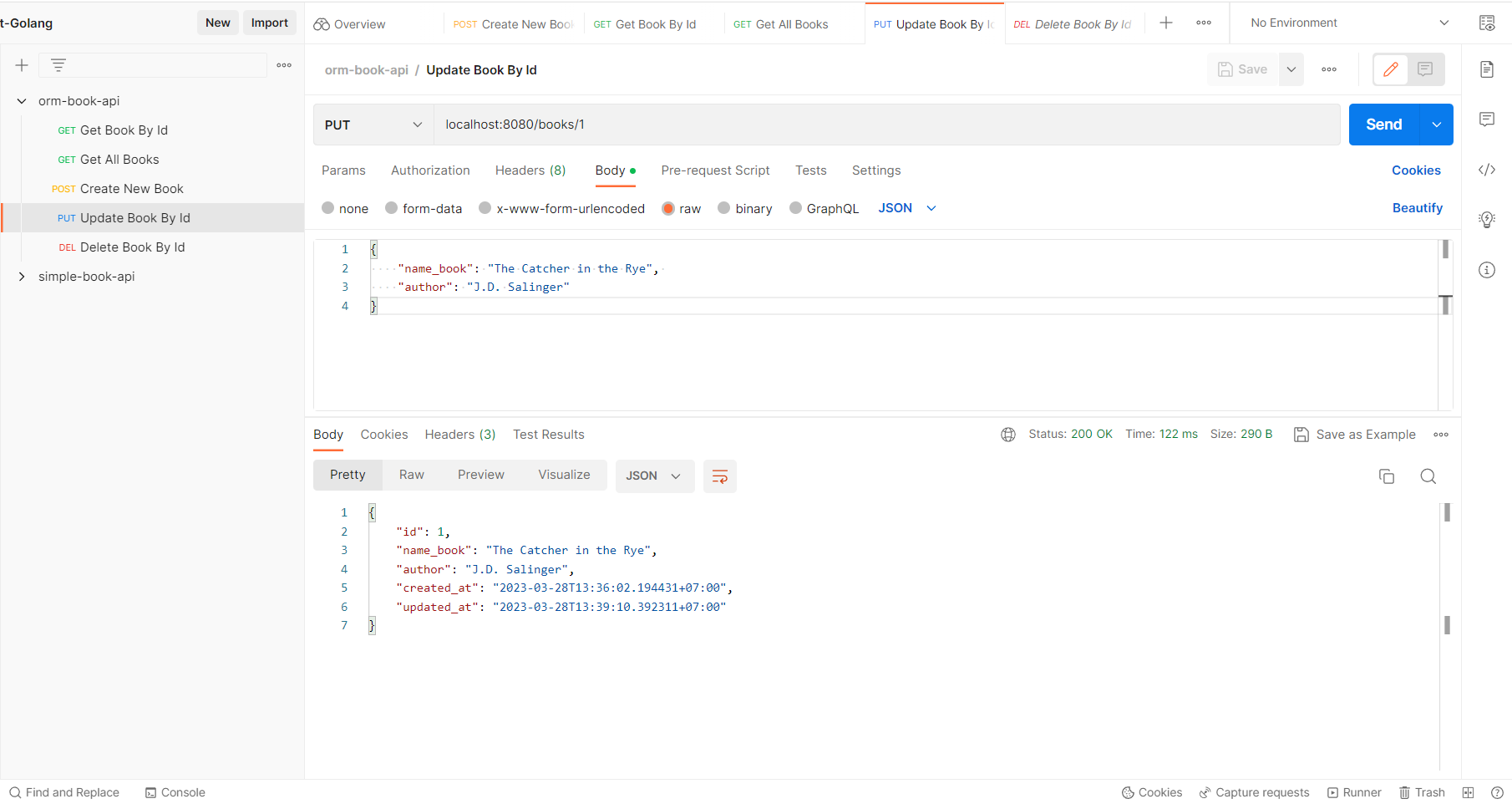Select the raw body option
Image resolution: width=1512 pixels, height=804 pixels.
668,208
